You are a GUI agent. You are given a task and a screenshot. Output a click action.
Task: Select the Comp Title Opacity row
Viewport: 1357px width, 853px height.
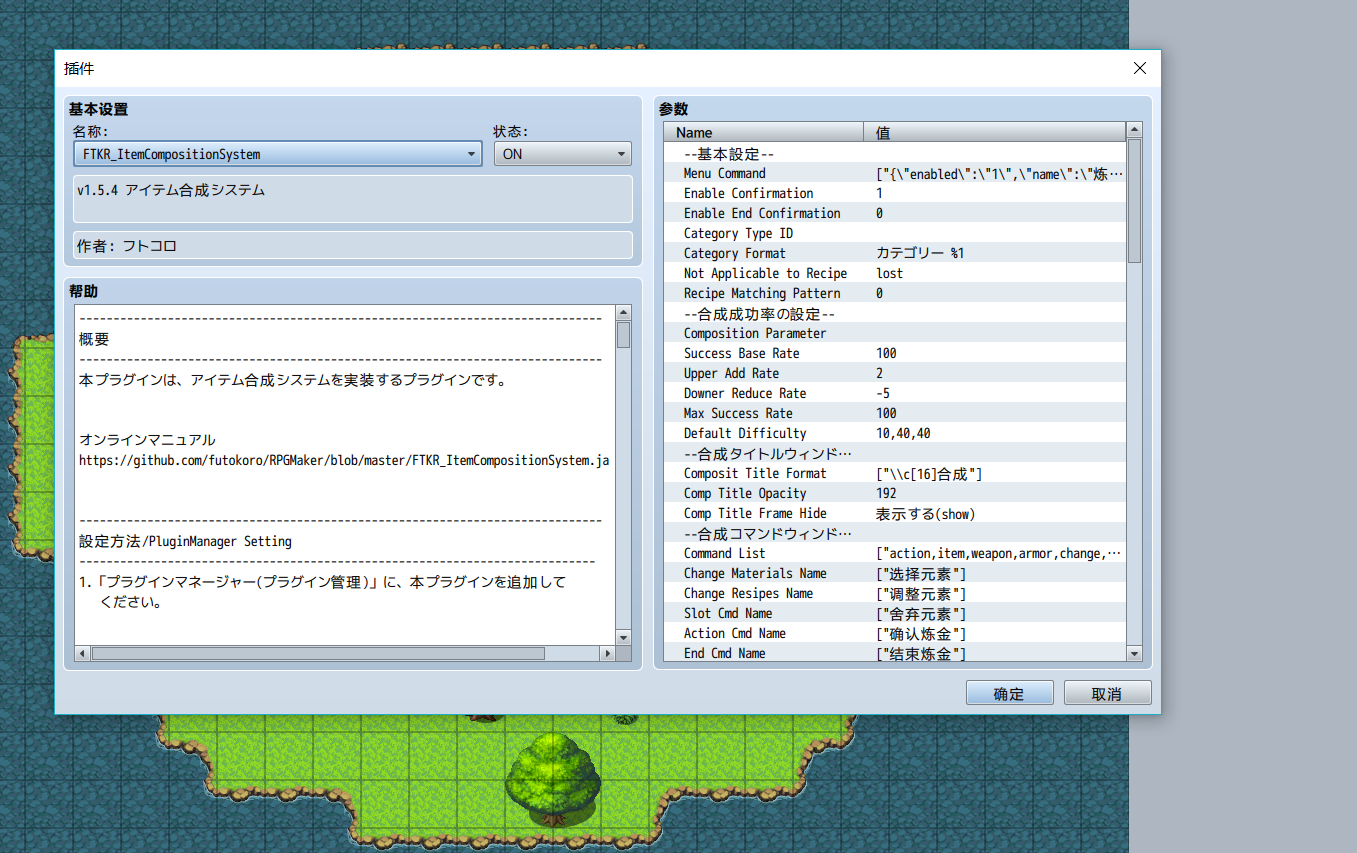[x=895, y=493]
